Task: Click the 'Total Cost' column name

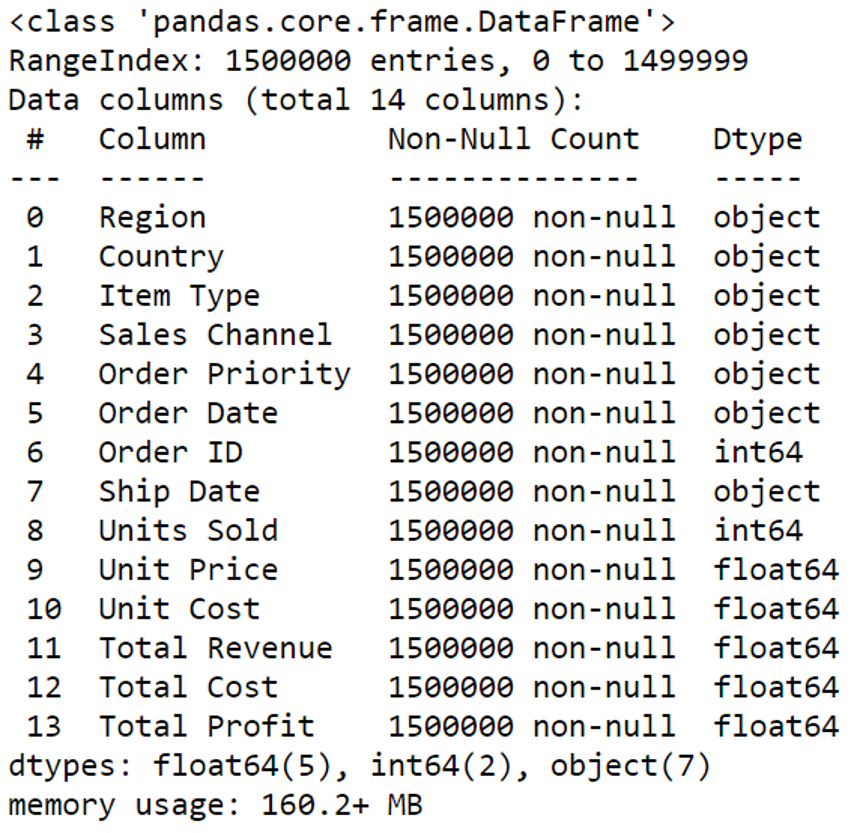Action: [188, 688]
